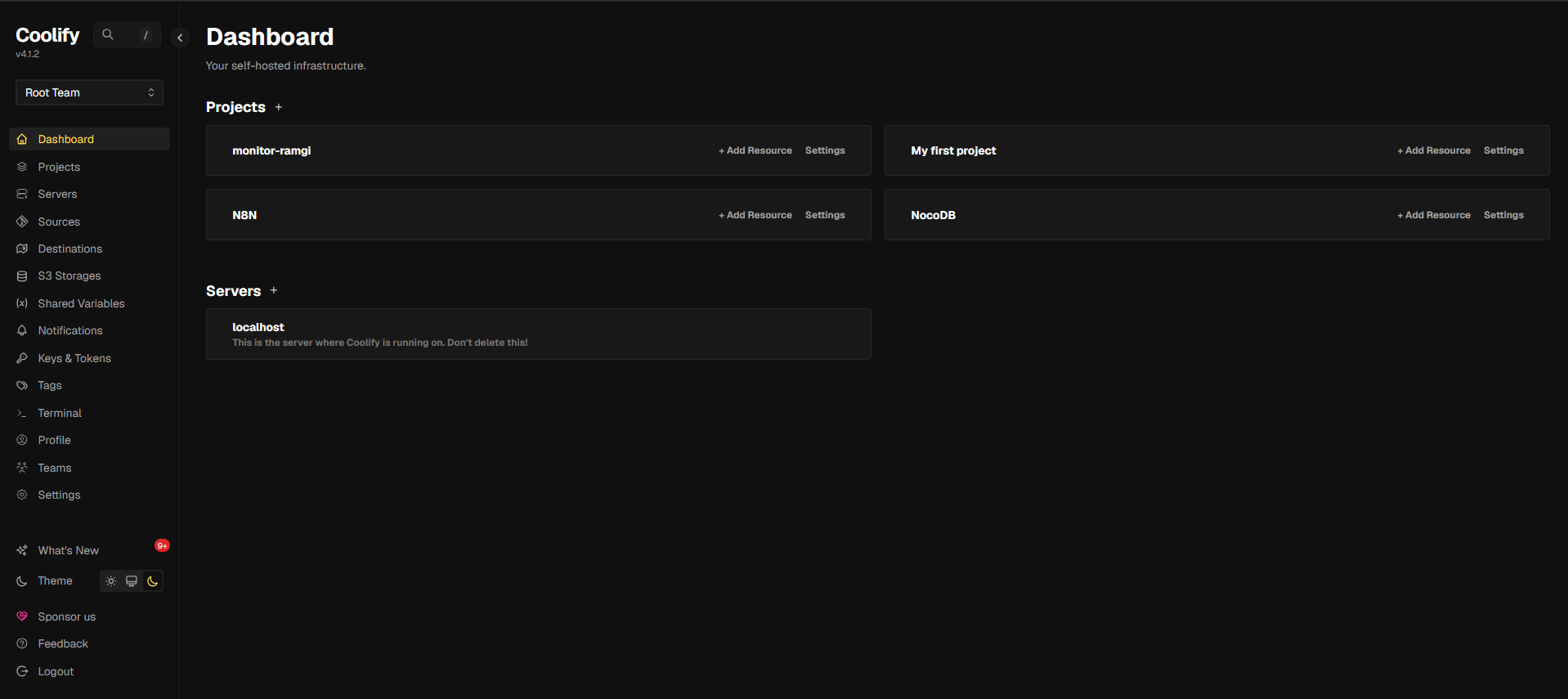Add Resource to monitor-ramgi project
The width and height of the screenshot is (1568, 699).
click(755, 150)
